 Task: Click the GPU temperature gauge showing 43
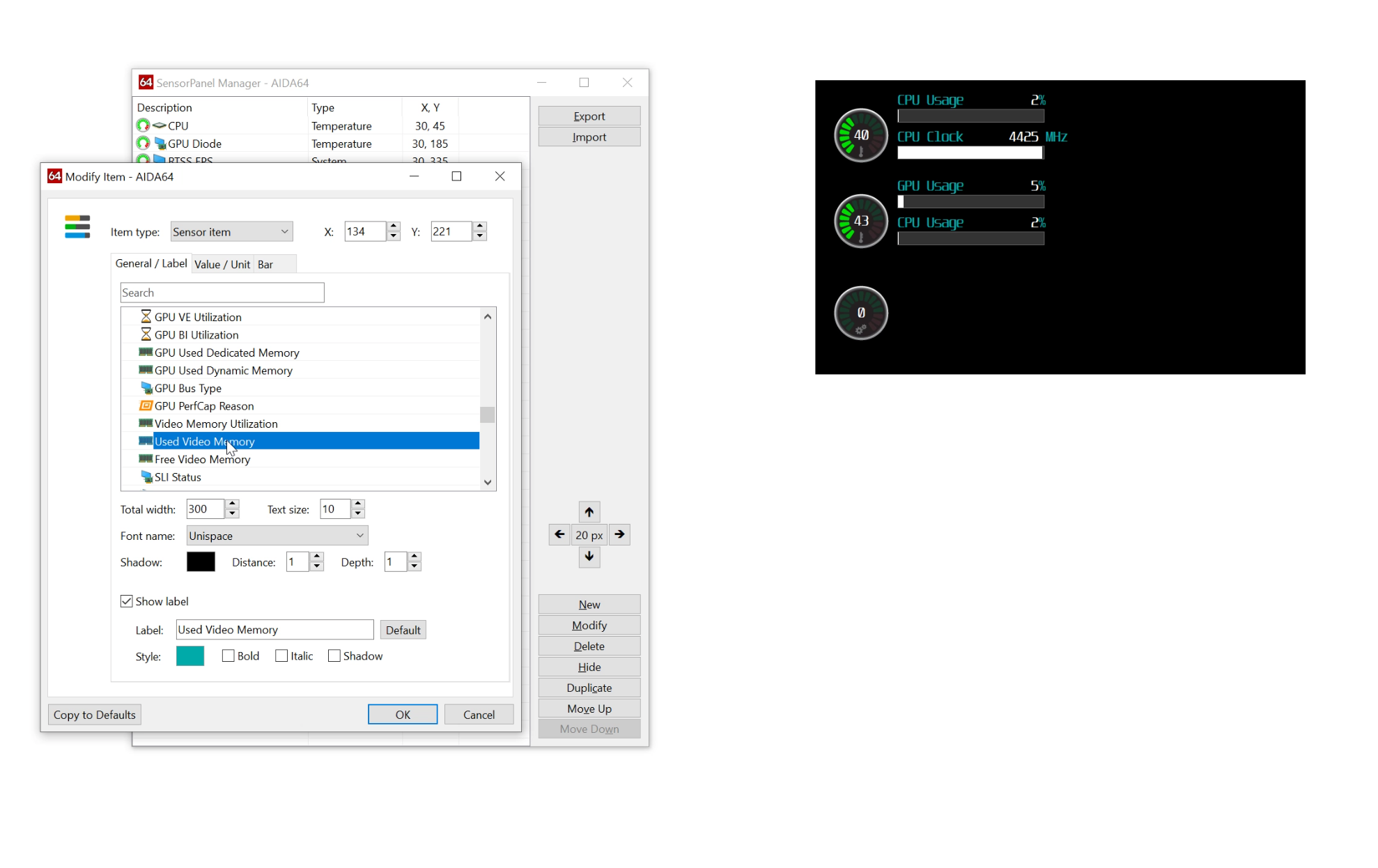pyautogui.click(x=861, y=221)
